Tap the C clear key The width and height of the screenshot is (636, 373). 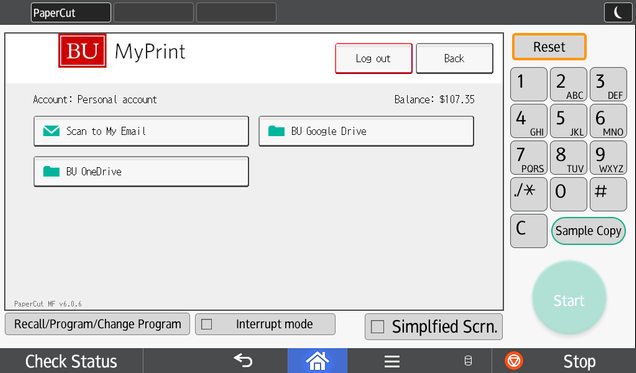click(x=529, y=231)
